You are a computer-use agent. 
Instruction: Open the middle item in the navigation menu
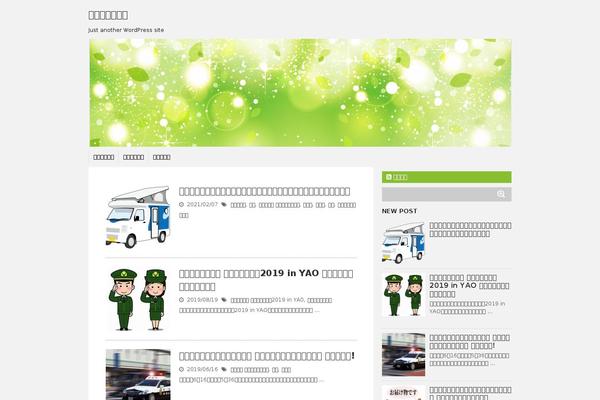coord(134,157)
